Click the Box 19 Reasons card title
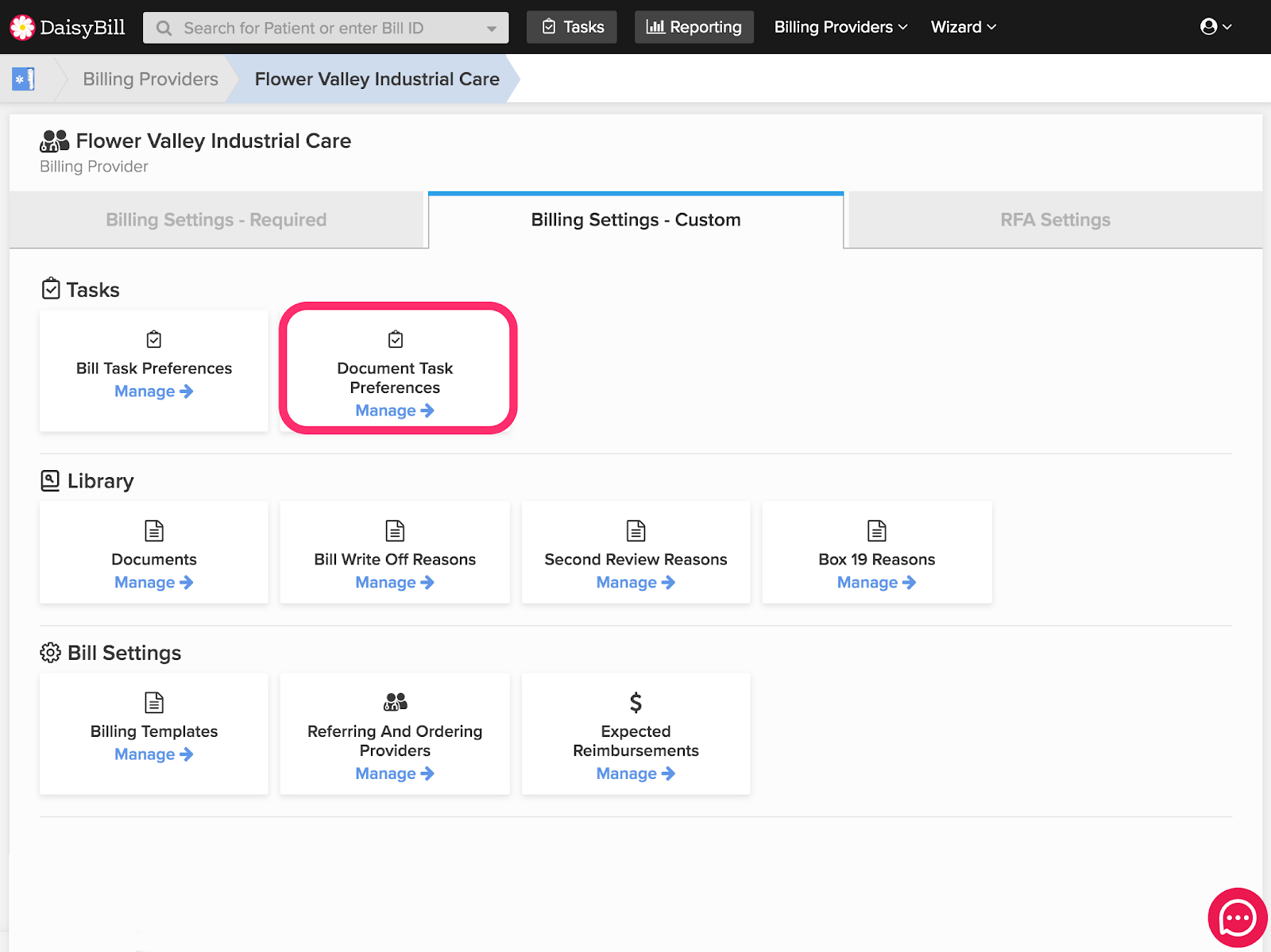 [x=877, y=560]
